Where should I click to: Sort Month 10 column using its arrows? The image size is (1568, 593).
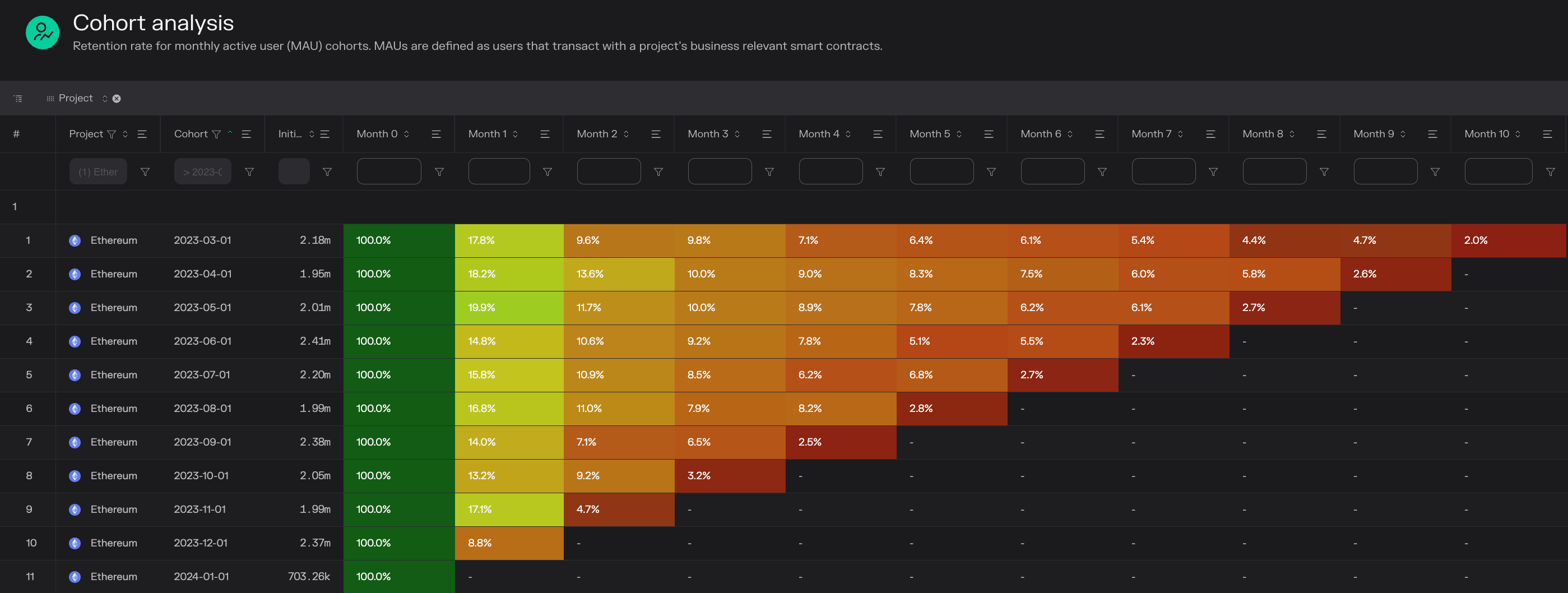pos(1518,134)
